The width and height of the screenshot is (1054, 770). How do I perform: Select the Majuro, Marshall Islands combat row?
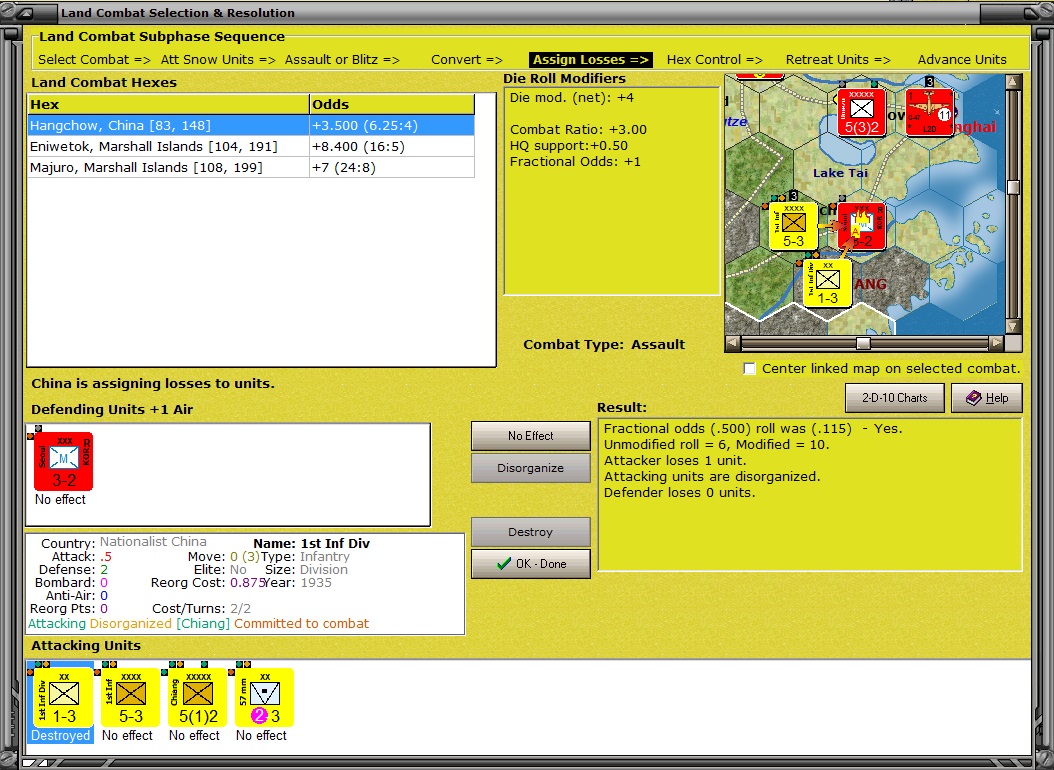point(251,167)
